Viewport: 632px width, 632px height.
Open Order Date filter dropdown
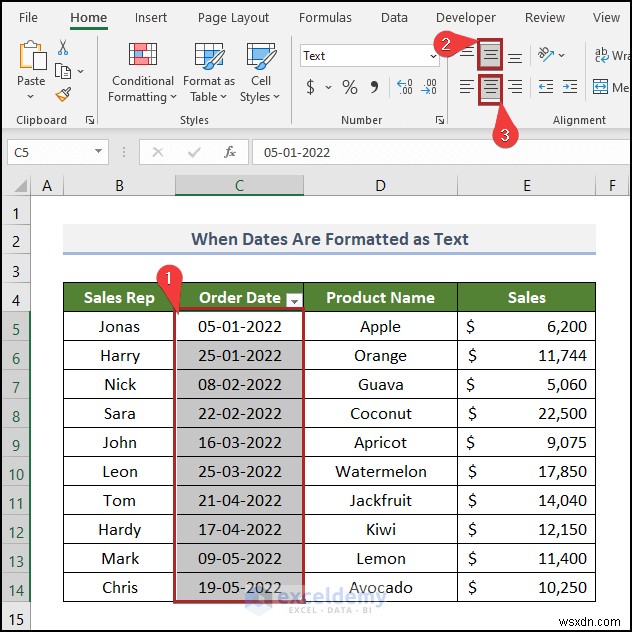[x=294, y=300]
